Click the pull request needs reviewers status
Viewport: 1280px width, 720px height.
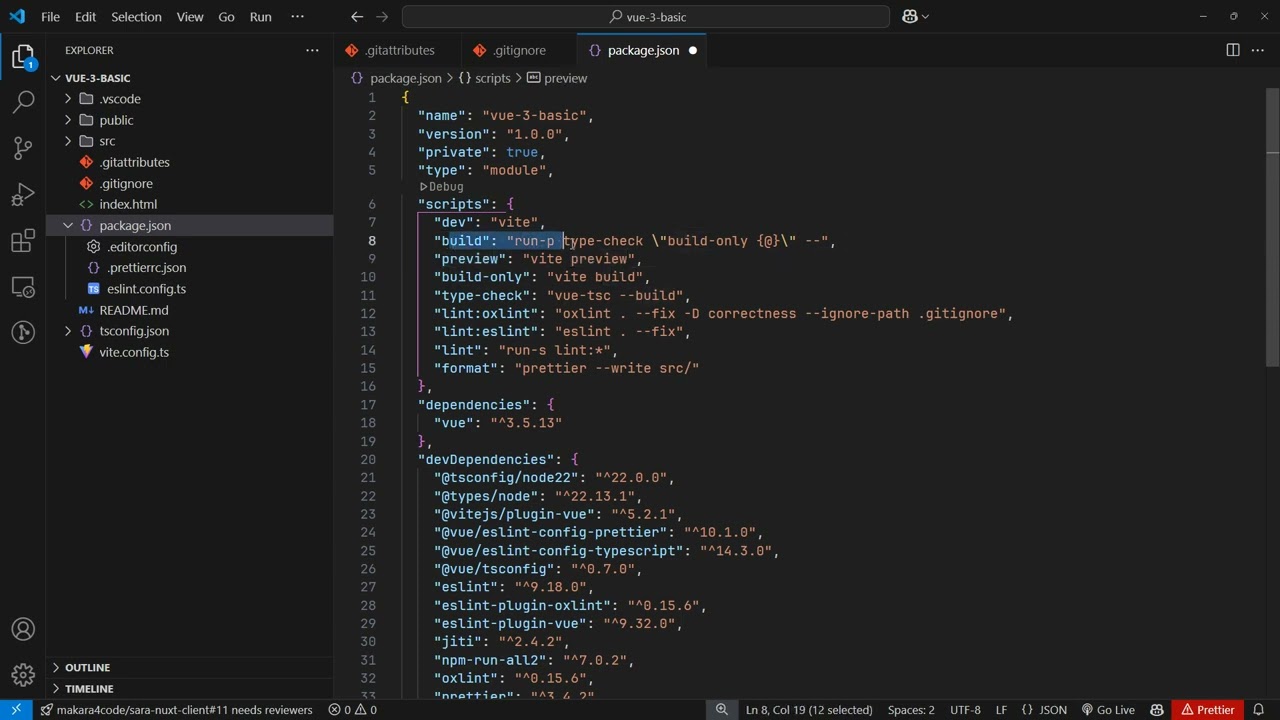[177, 710]
